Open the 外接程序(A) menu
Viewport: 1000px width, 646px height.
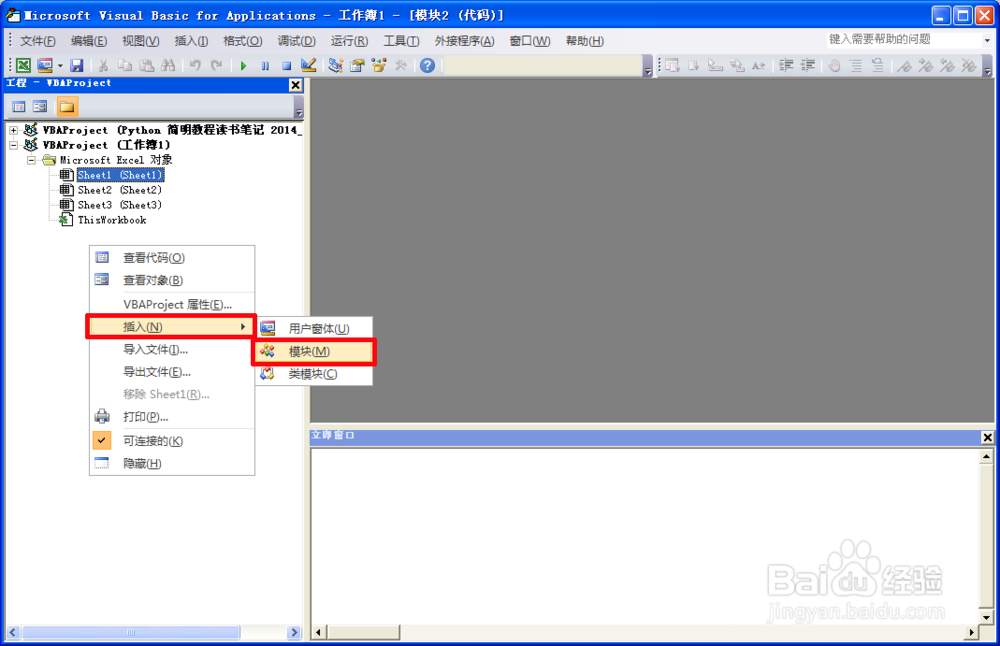[x=464, y=41]
